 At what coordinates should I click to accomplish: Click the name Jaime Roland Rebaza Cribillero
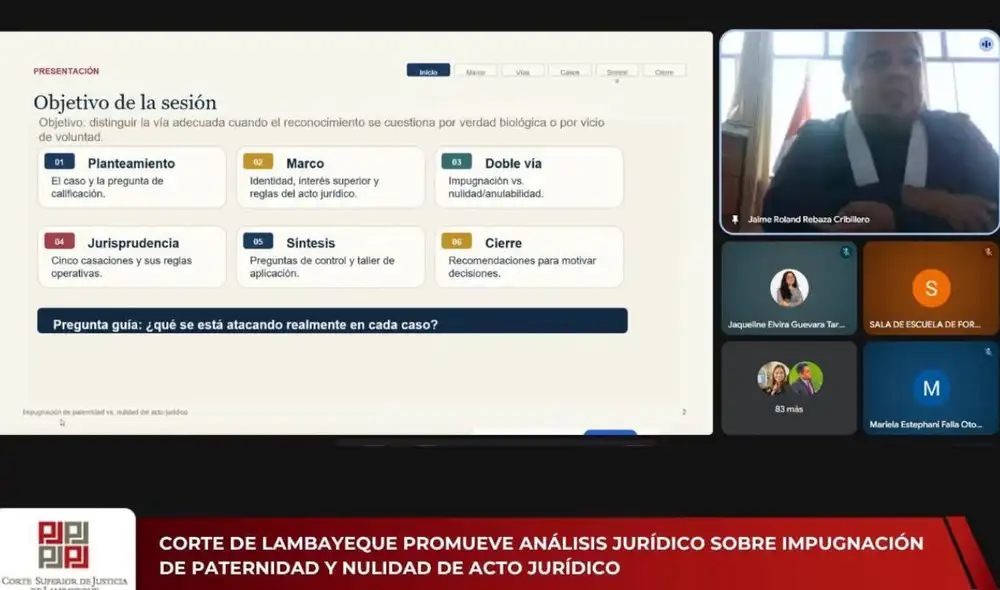coord(809,219)
